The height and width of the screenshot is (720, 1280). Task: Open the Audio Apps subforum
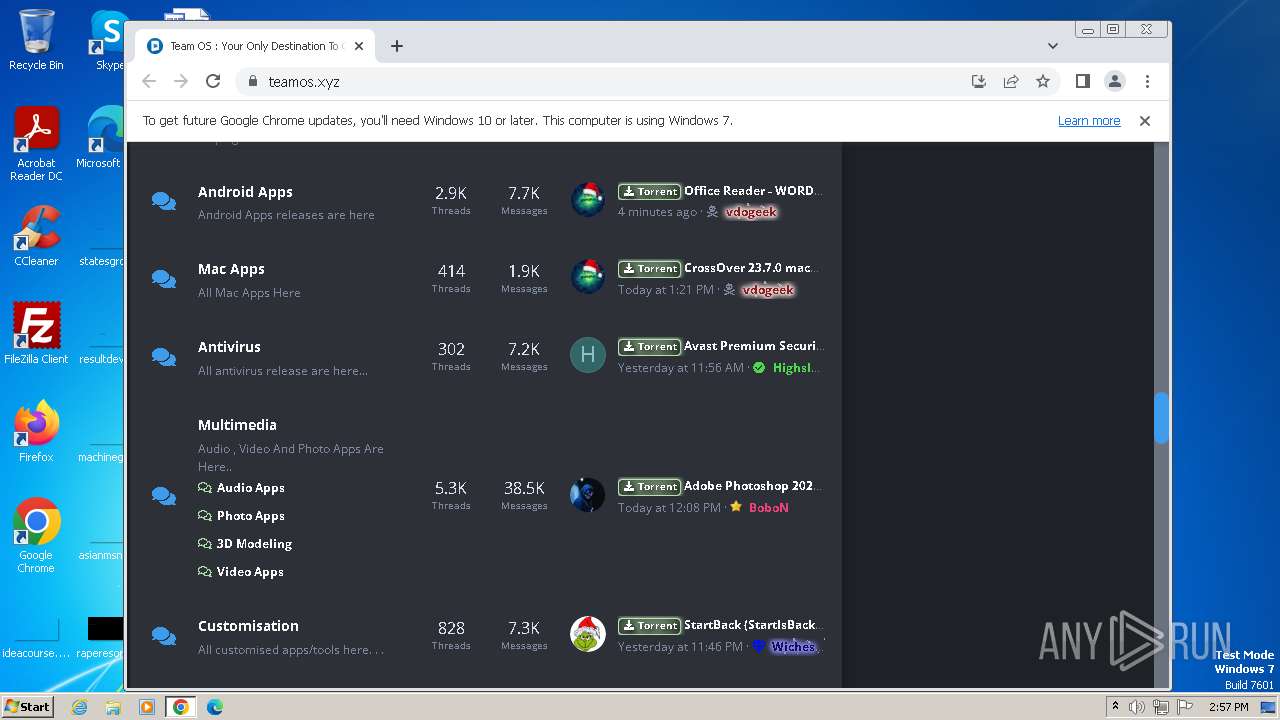[251, 488]
